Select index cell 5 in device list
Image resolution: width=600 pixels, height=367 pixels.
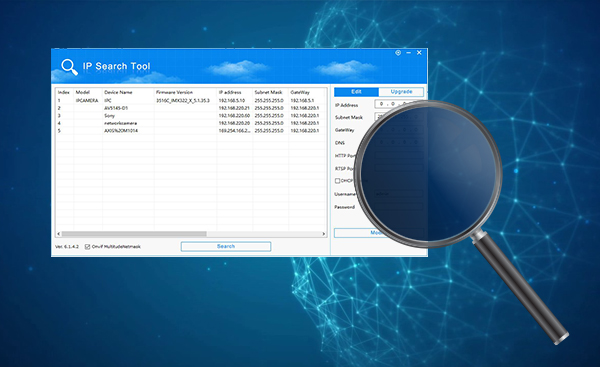(59, 130)
